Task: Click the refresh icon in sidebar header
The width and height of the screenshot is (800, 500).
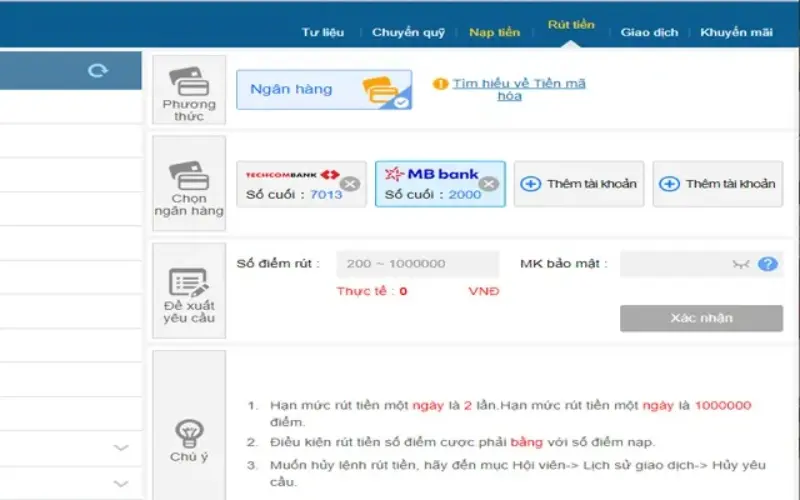Action: 97,70
